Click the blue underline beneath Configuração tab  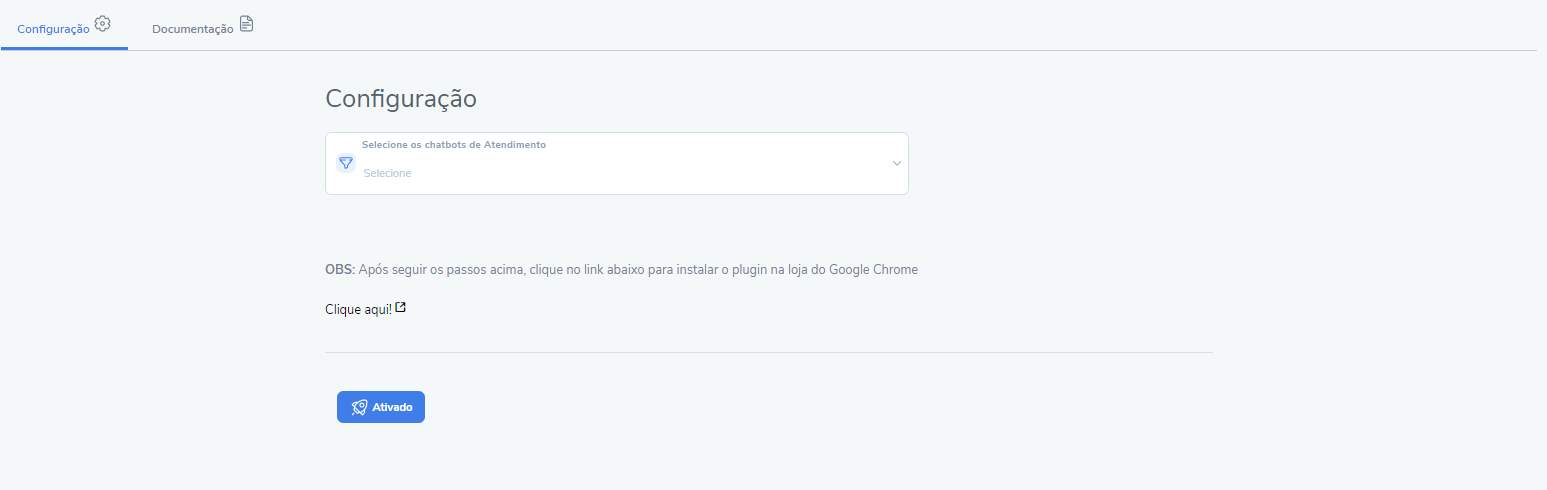[x=64, y=48]
